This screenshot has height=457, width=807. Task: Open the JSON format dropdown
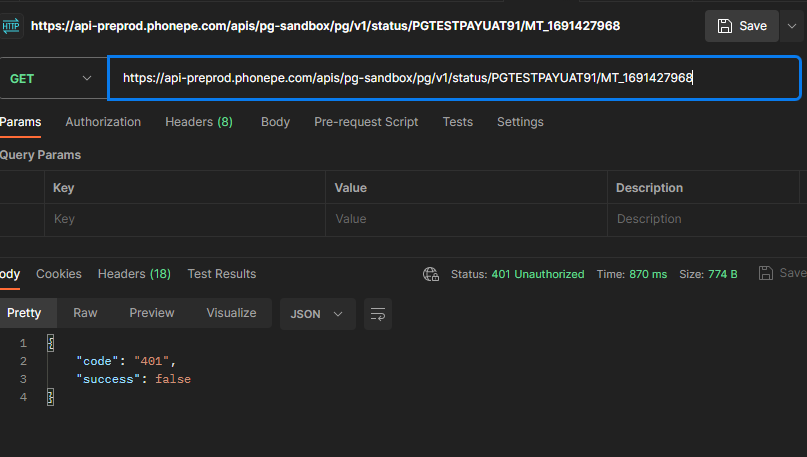point(317,314)
